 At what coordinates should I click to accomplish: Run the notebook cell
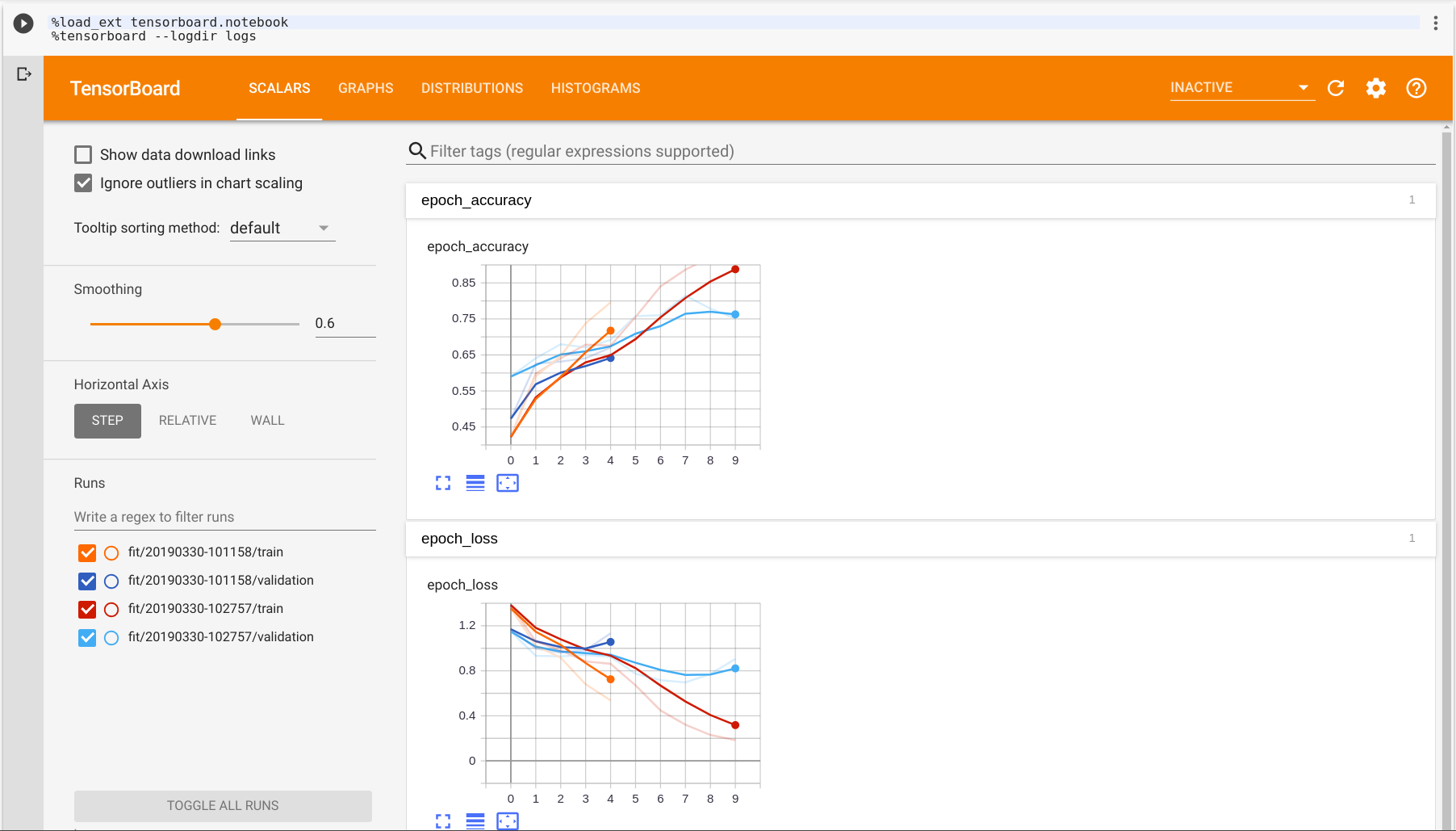pos(23,23)
